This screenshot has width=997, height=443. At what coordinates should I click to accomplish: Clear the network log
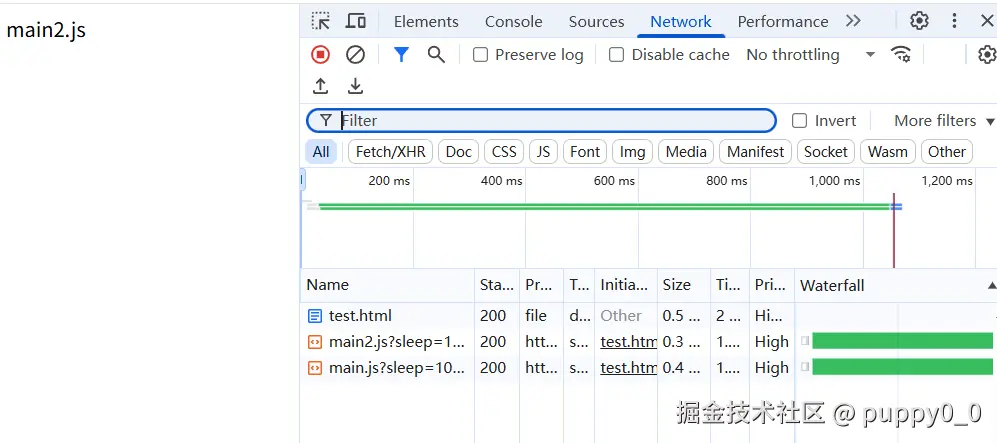tap(355, 55)
